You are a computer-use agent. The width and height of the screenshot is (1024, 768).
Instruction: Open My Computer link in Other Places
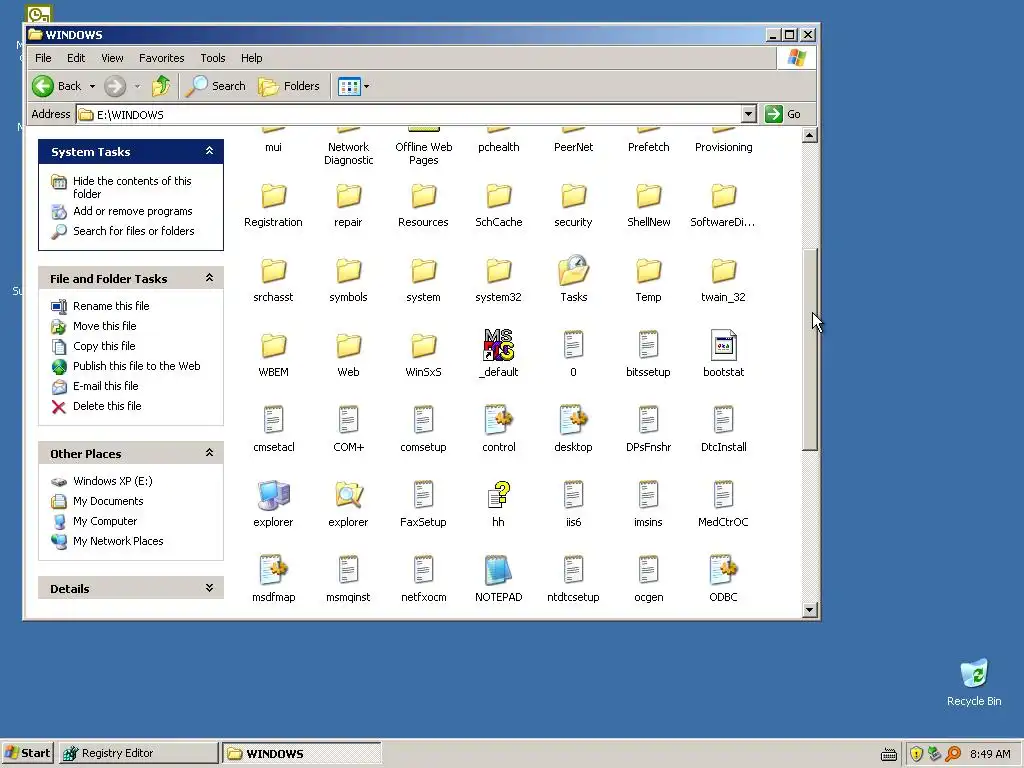coord(105,521)
